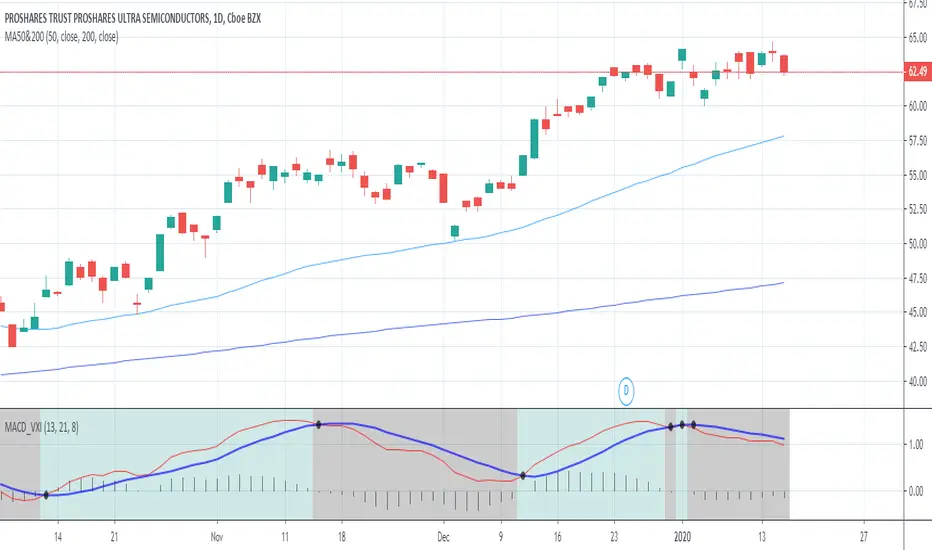Click the '11' date axis label
This screenshot has width=932, height=550.
(285, 537)
